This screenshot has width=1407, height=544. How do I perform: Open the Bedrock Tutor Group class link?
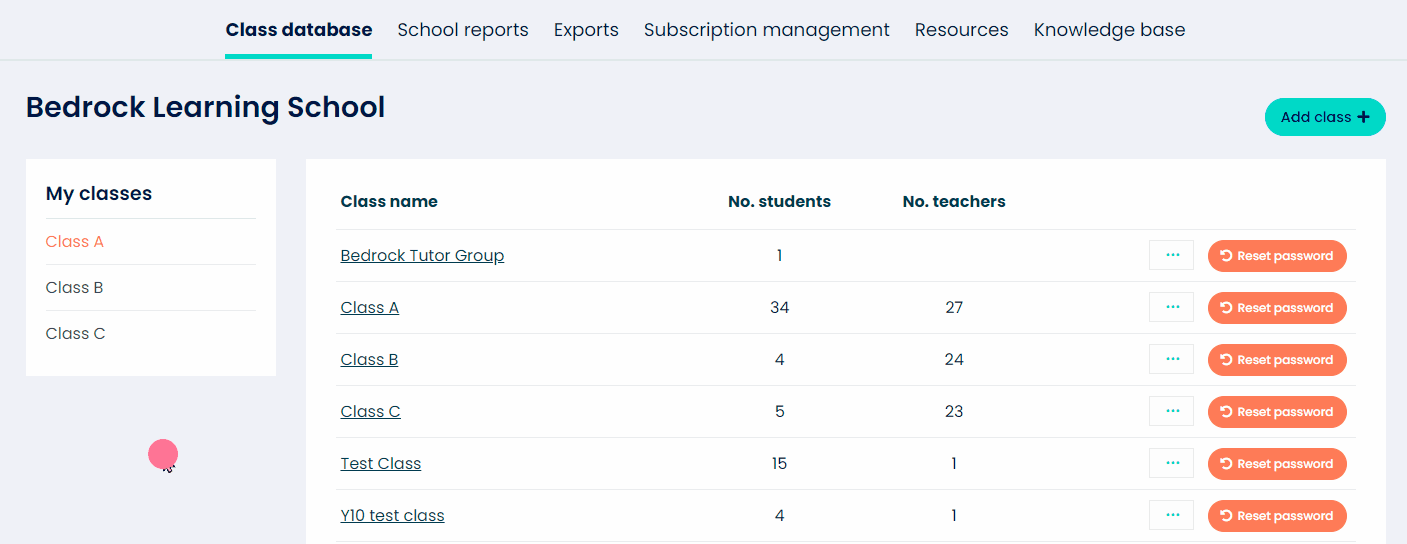[422, 256]
